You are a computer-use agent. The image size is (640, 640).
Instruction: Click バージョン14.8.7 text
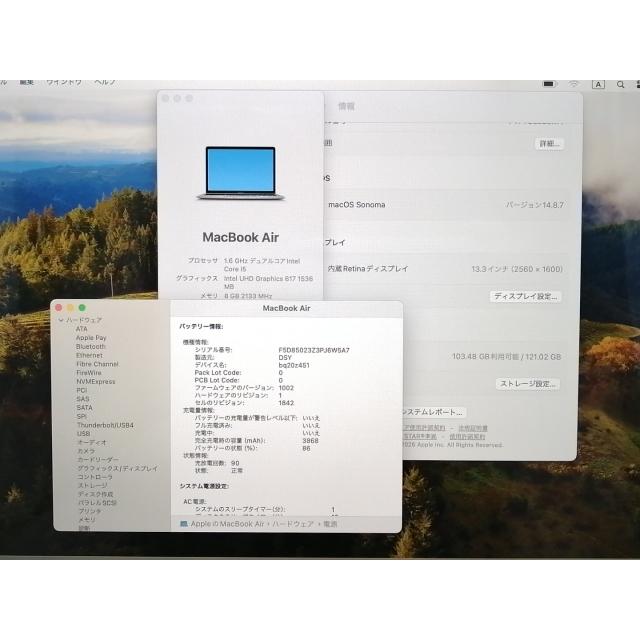tap(535, 205)
